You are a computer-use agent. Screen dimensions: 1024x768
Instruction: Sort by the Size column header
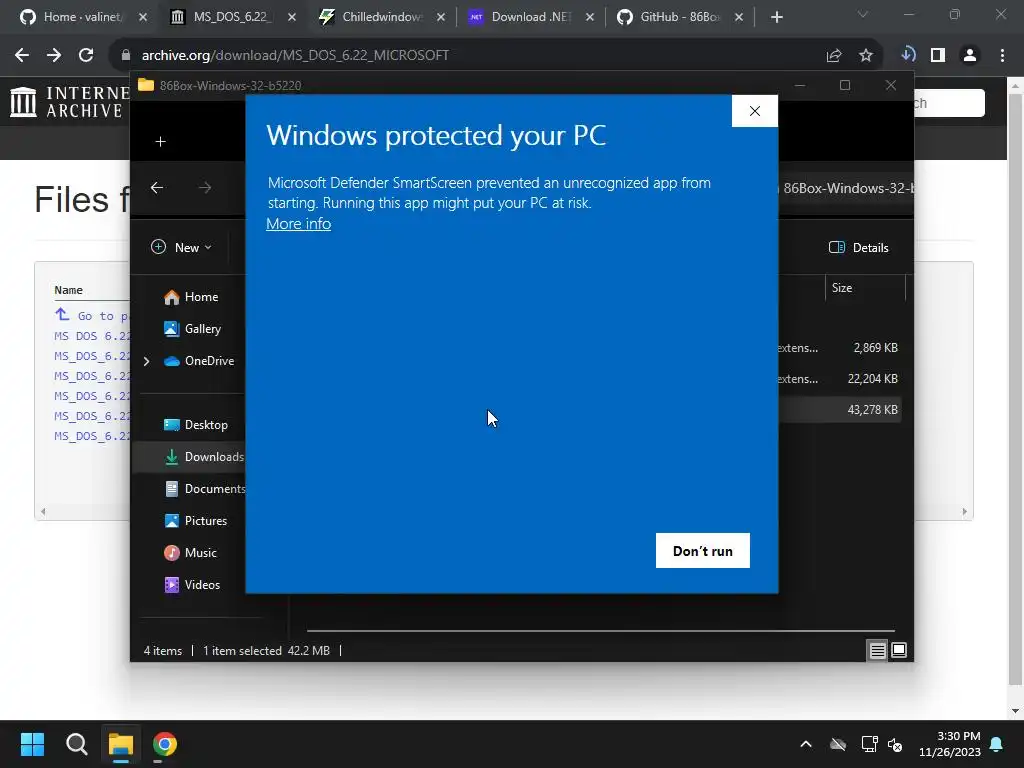pos(865,288)
